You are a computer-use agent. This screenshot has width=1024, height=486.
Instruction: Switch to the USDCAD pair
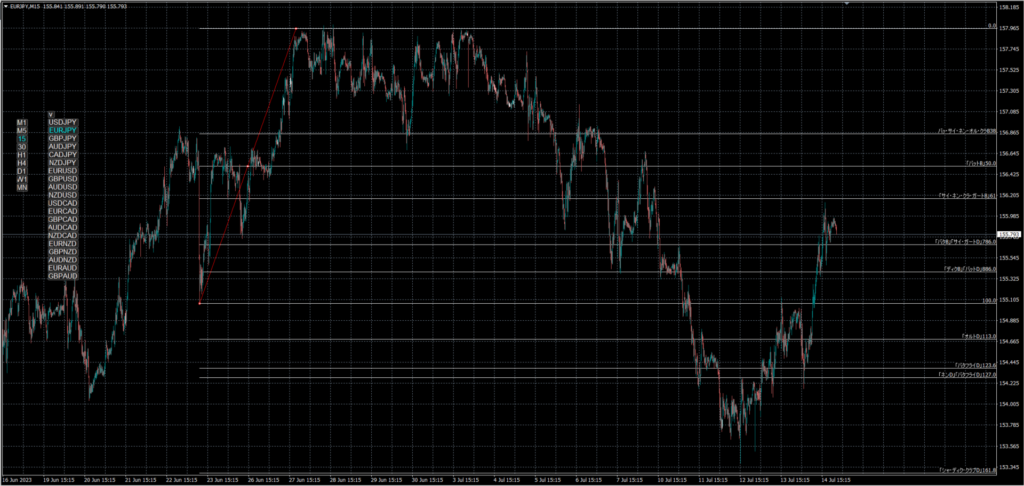[x=62, y=203]
